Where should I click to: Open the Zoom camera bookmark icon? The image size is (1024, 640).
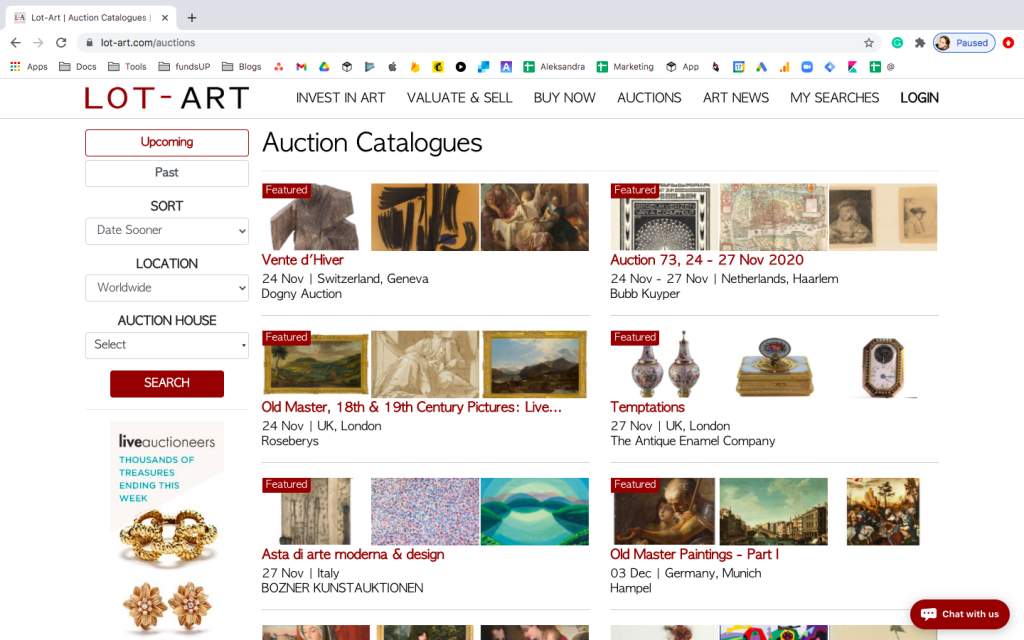807,67
